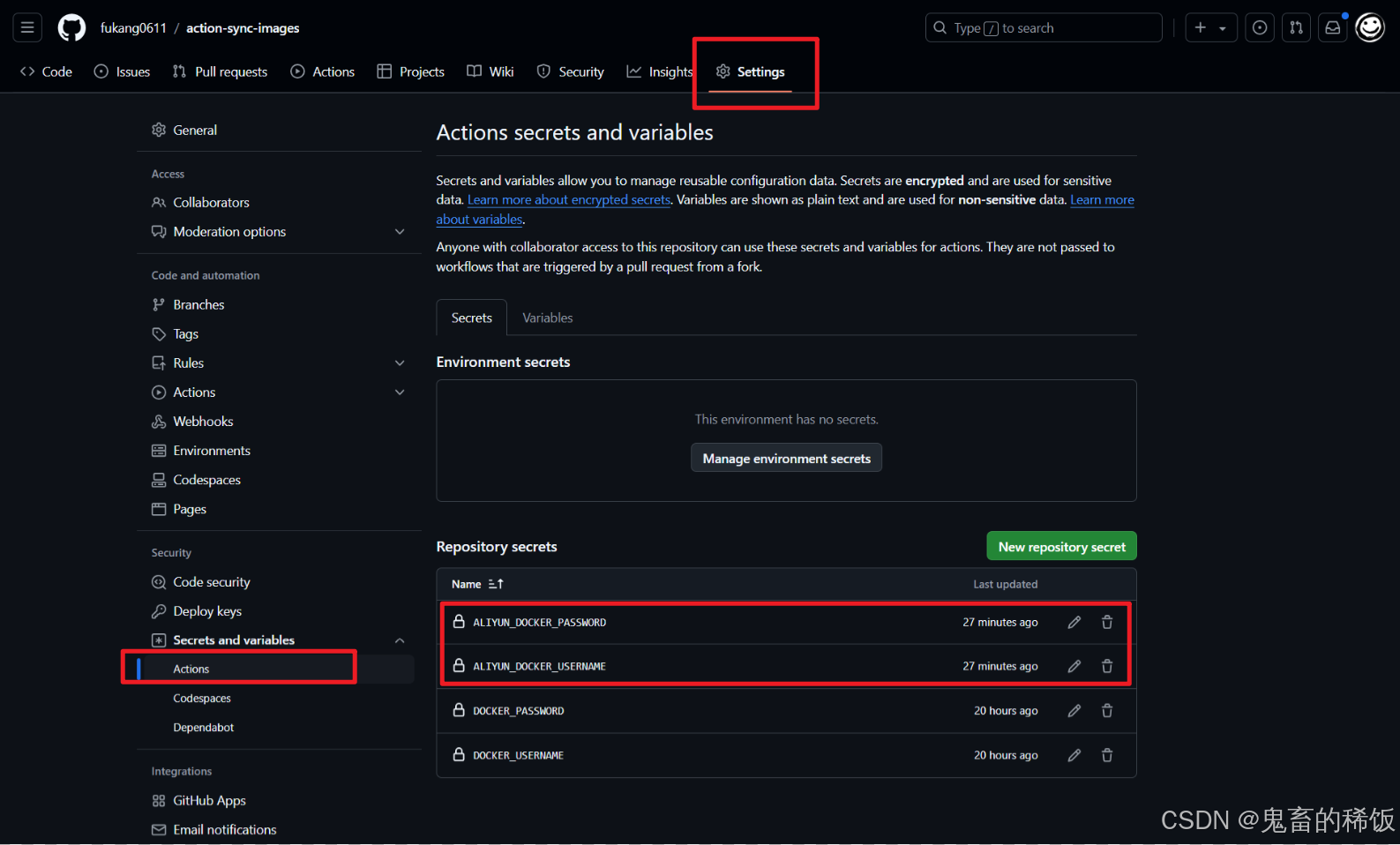Switch to the Insights tab
Viewport: 1400px width, 845px height.
[x=659, y=71]
